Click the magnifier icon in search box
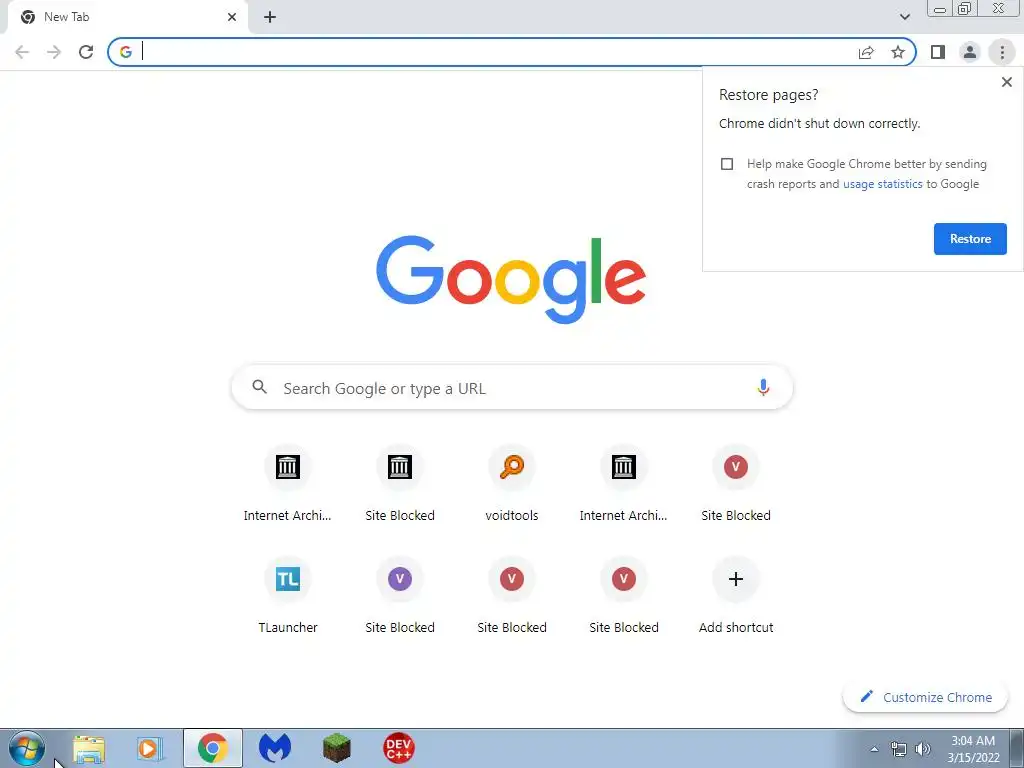Screen dimensions: 1024x768 click(x=259, y=387)
